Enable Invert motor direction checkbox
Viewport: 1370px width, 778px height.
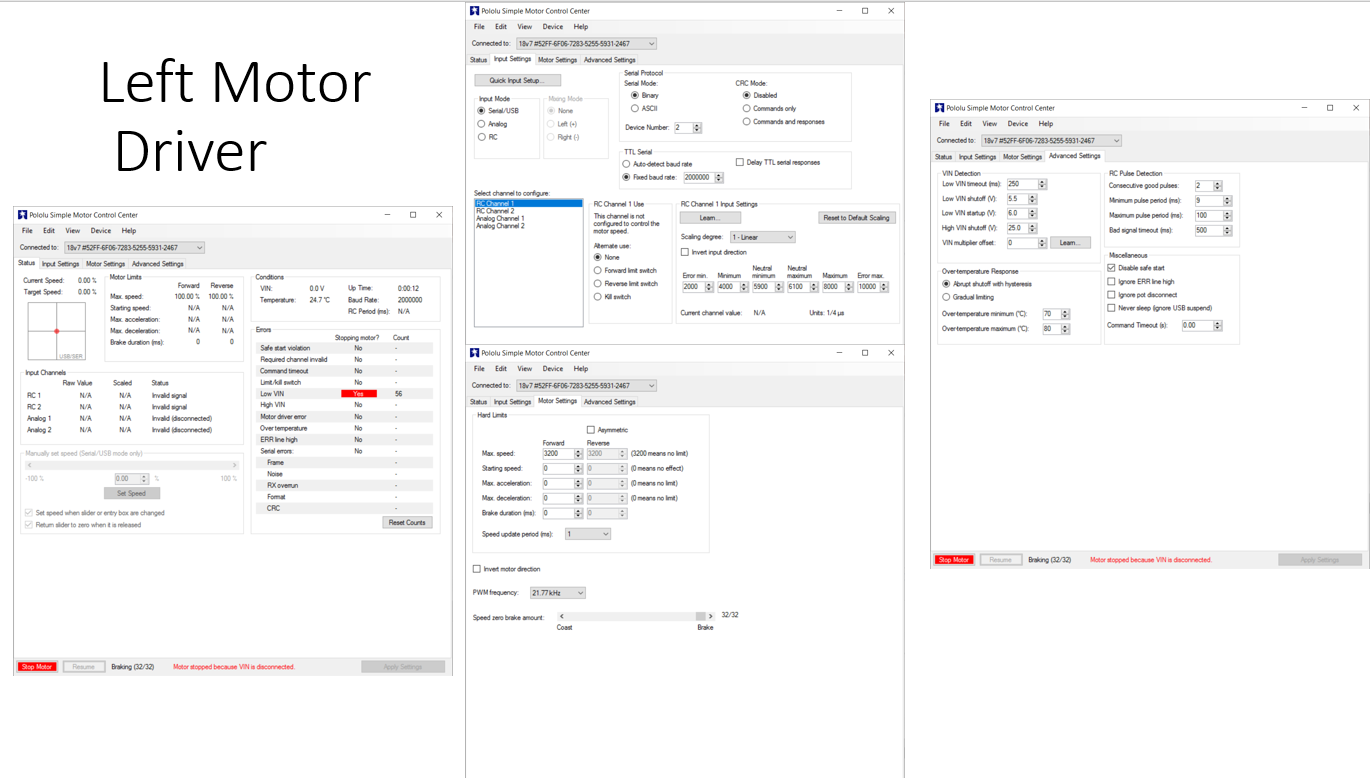[476, 569]
